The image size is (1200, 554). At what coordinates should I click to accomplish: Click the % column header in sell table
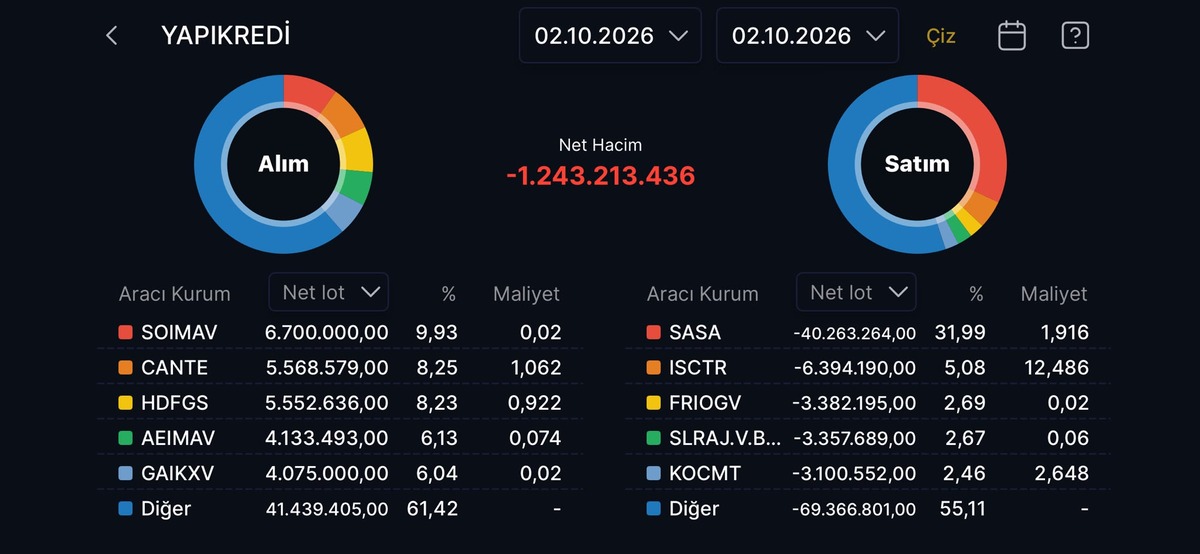click(x=976, y=294)
